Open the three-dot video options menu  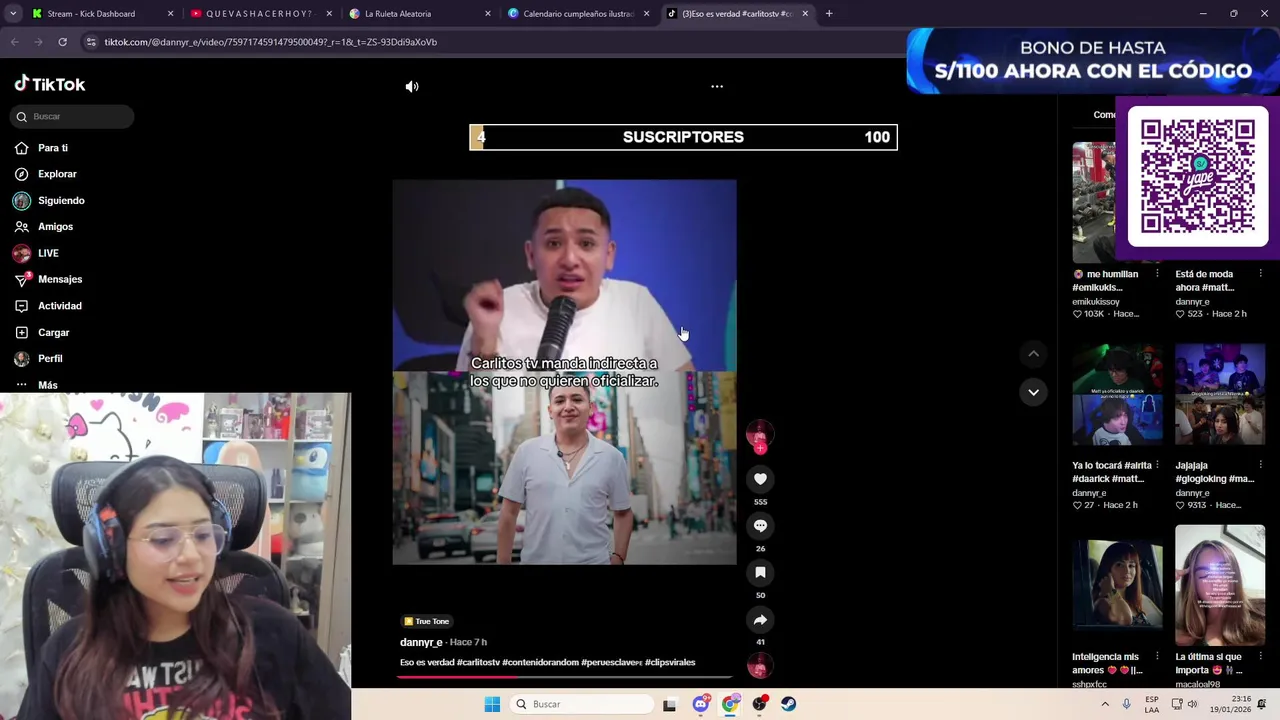tap(717, 86)
